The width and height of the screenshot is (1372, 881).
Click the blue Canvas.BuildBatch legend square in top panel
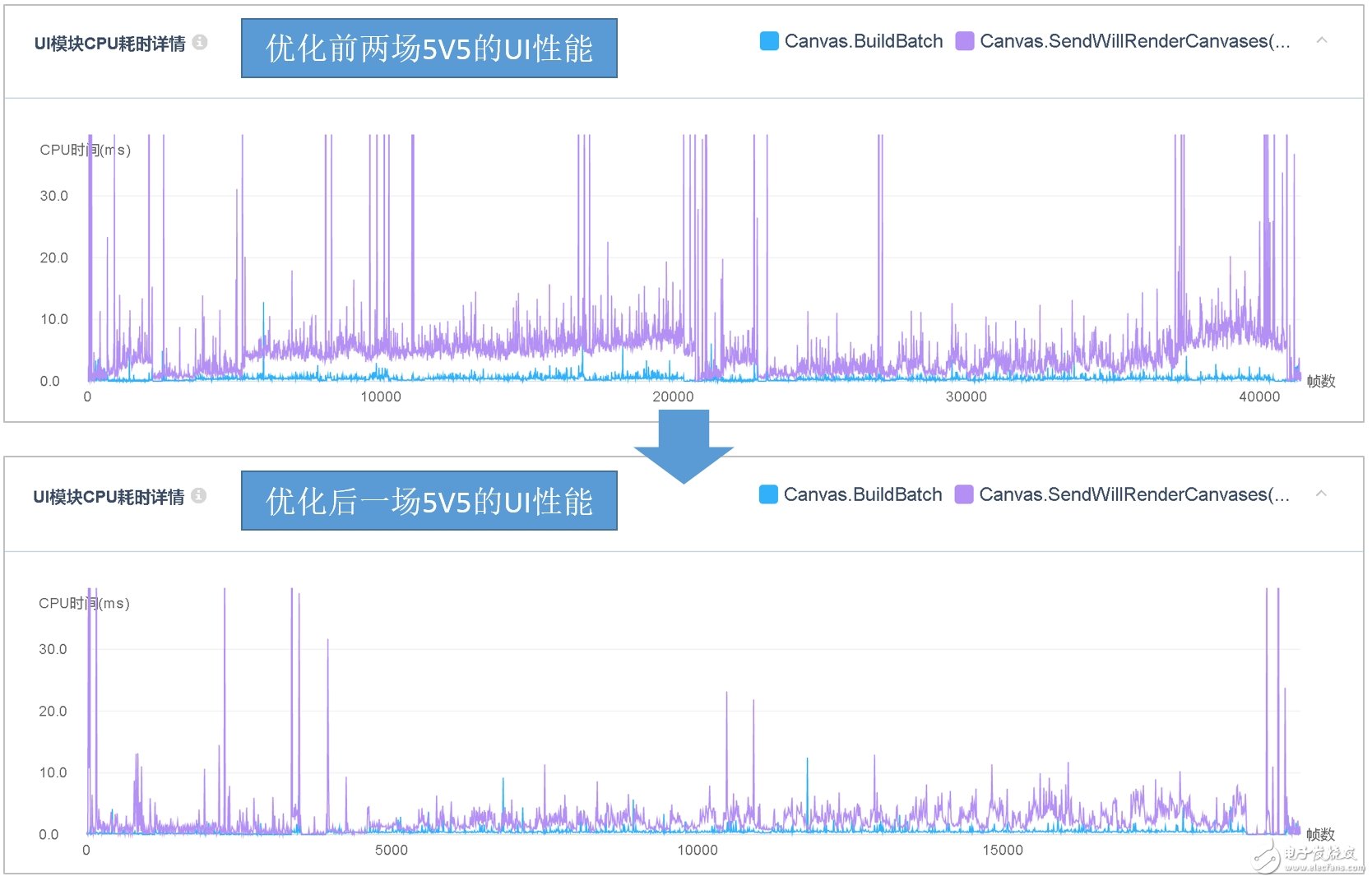tap(769, 41)
